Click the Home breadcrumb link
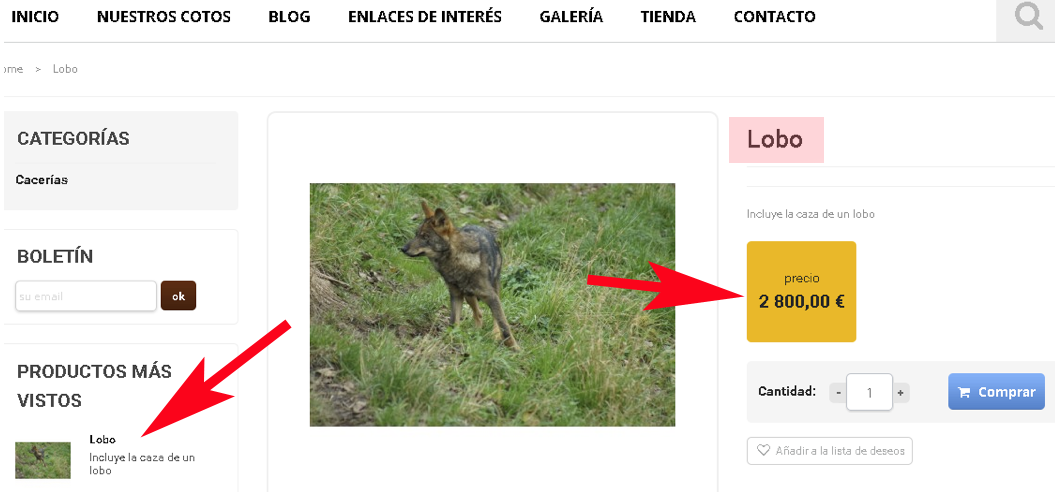 coord(12,69)
